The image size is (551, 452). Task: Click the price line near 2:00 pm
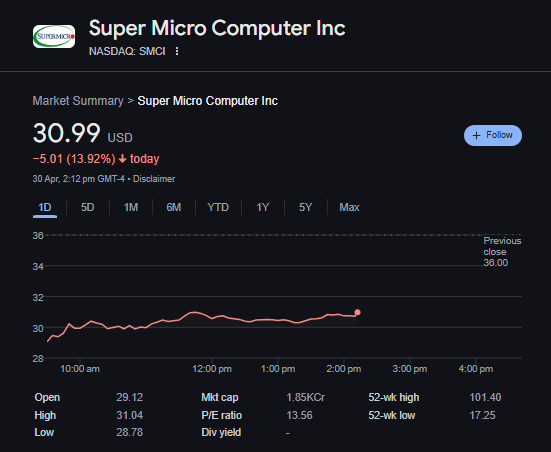coord(344,315)
